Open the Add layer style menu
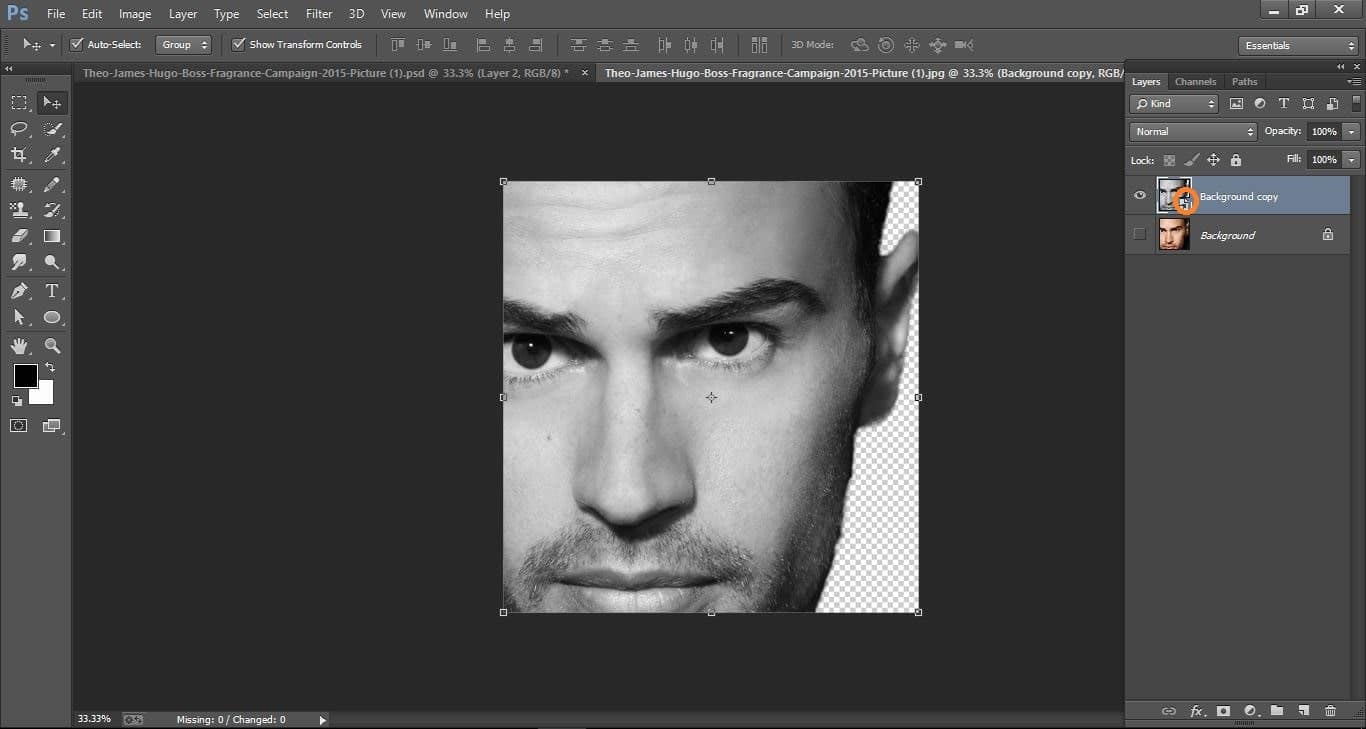 tap(1197, 710)
